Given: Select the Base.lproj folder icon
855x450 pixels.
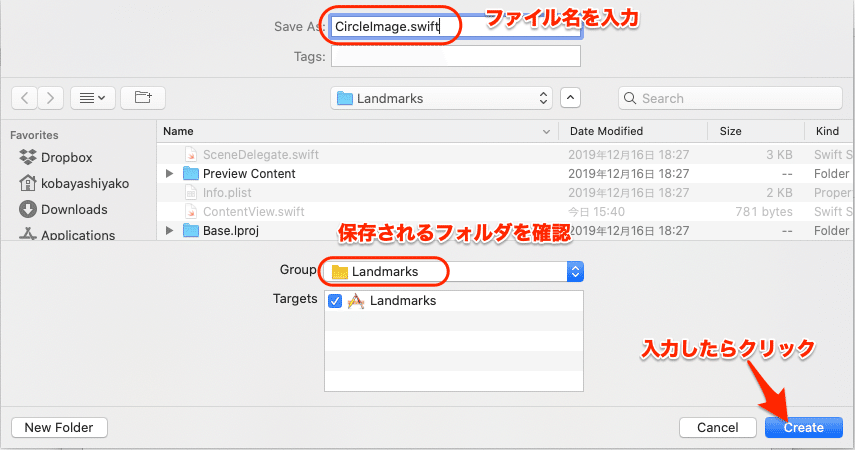Looking at the screenshot, I should (191, 231).
